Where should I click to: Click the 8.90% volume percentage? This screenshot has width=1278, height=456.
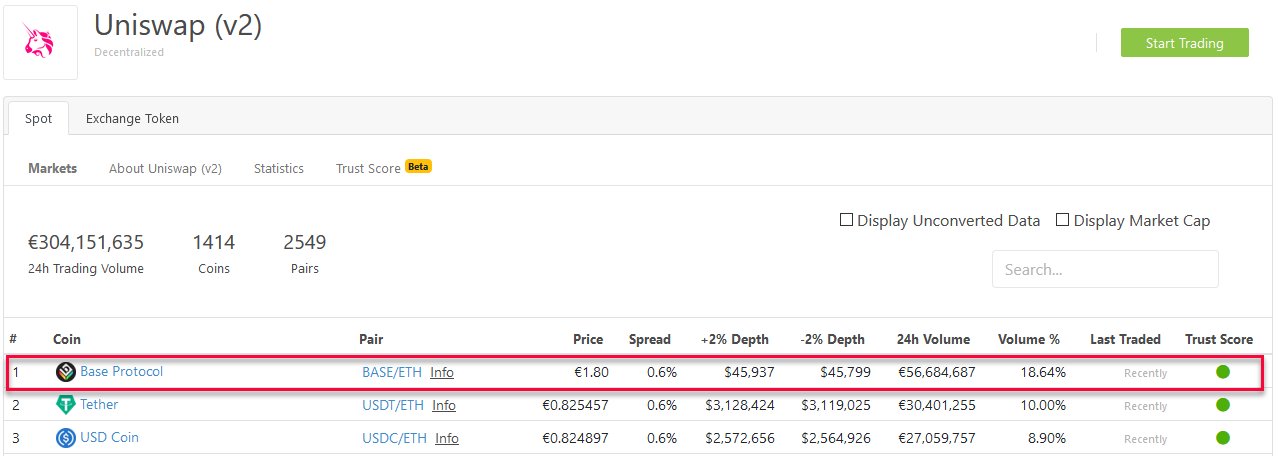[1047, 438]
